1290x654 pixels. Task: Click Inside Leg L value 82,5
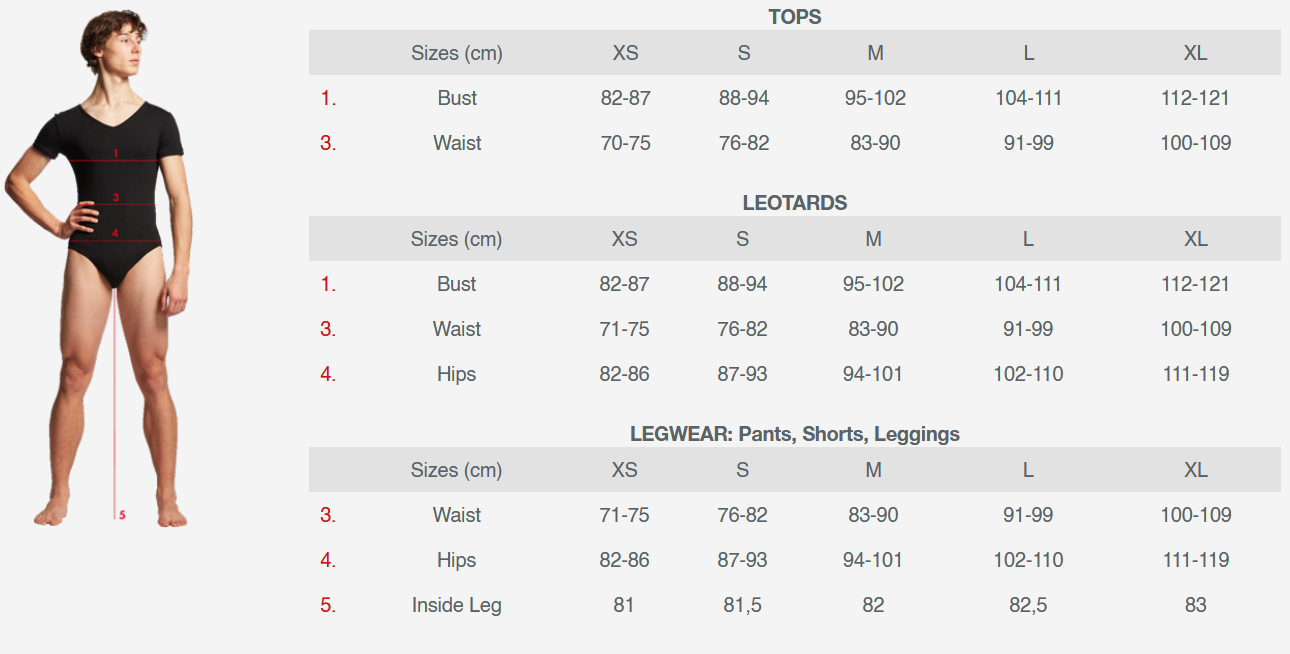click(x=1028, y=605)
